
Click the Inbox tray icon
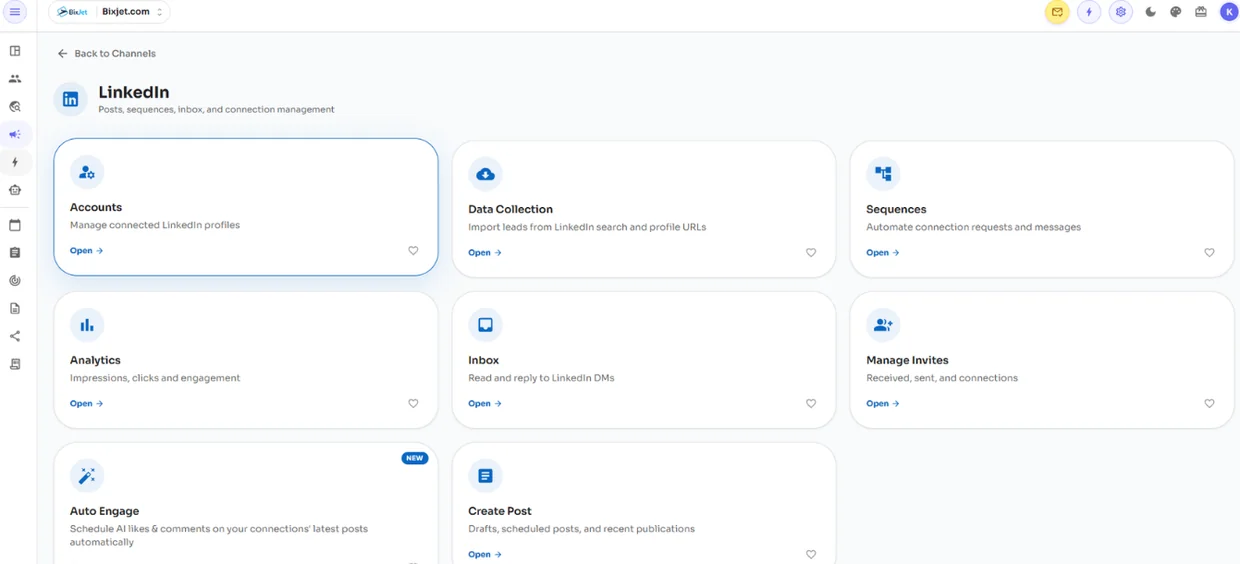coord(485,325)
